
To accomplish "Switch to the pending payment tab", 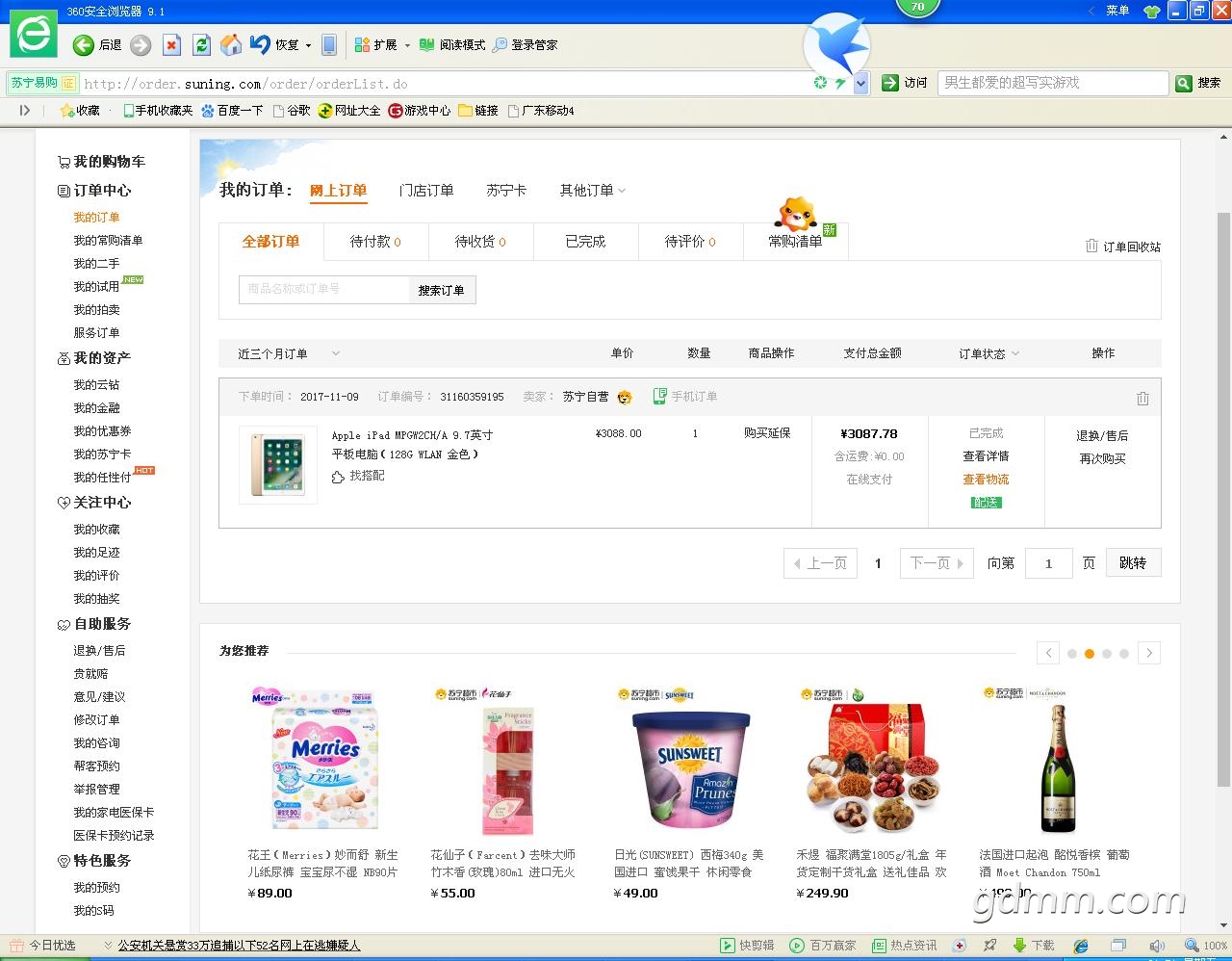I will [375, 242].
